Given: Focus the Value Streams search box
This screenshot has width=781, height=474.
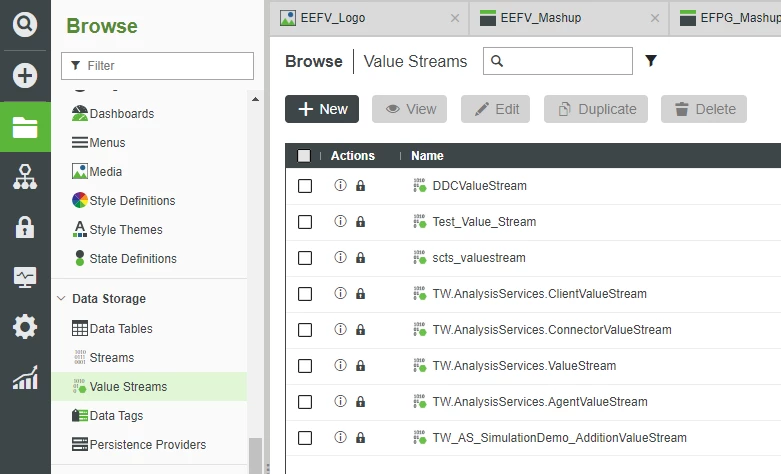Looking at the screenshot, I should pyautogui.click(x=558, y=61).
